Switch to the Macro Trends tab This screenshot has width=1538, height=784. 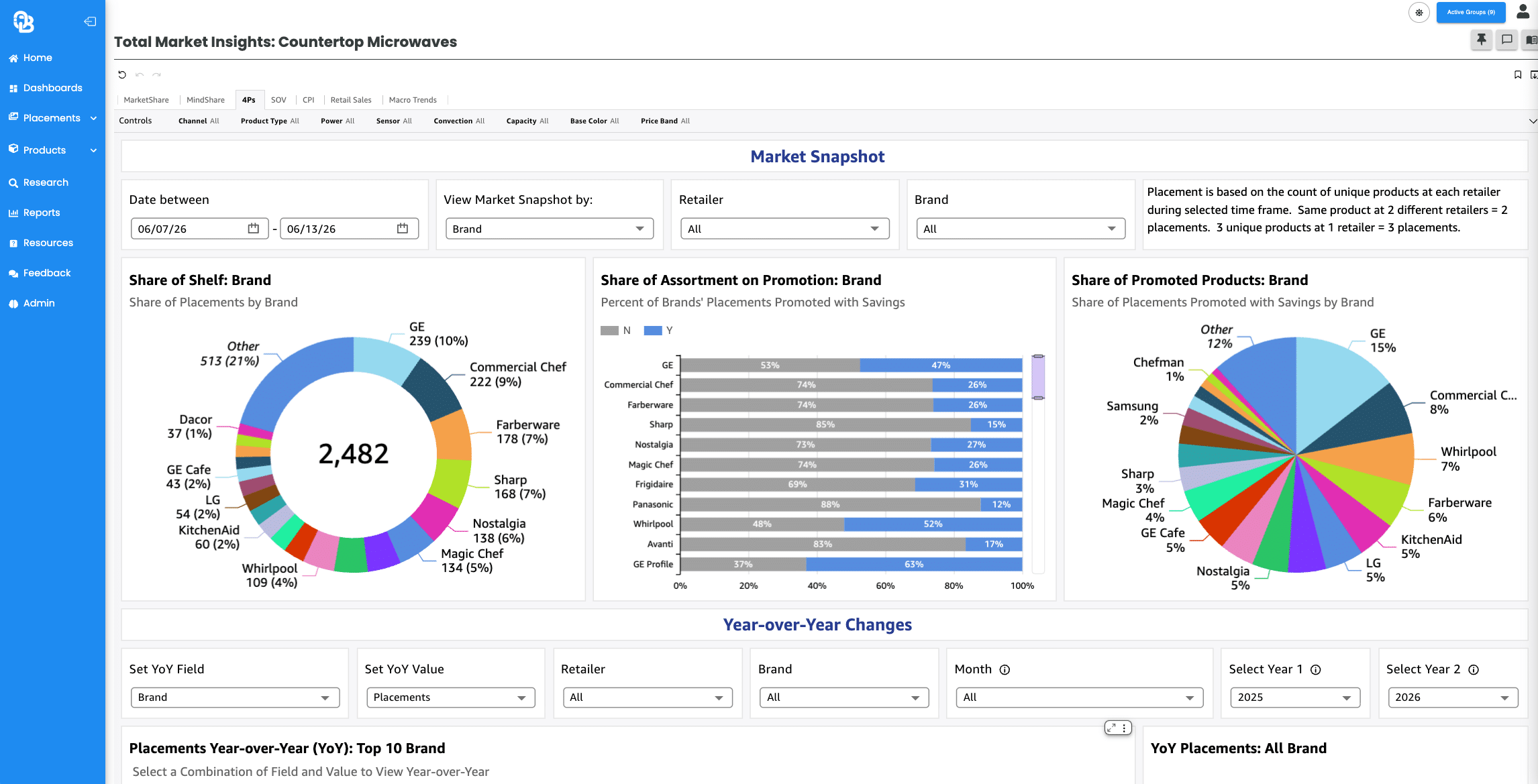(413, 100)
